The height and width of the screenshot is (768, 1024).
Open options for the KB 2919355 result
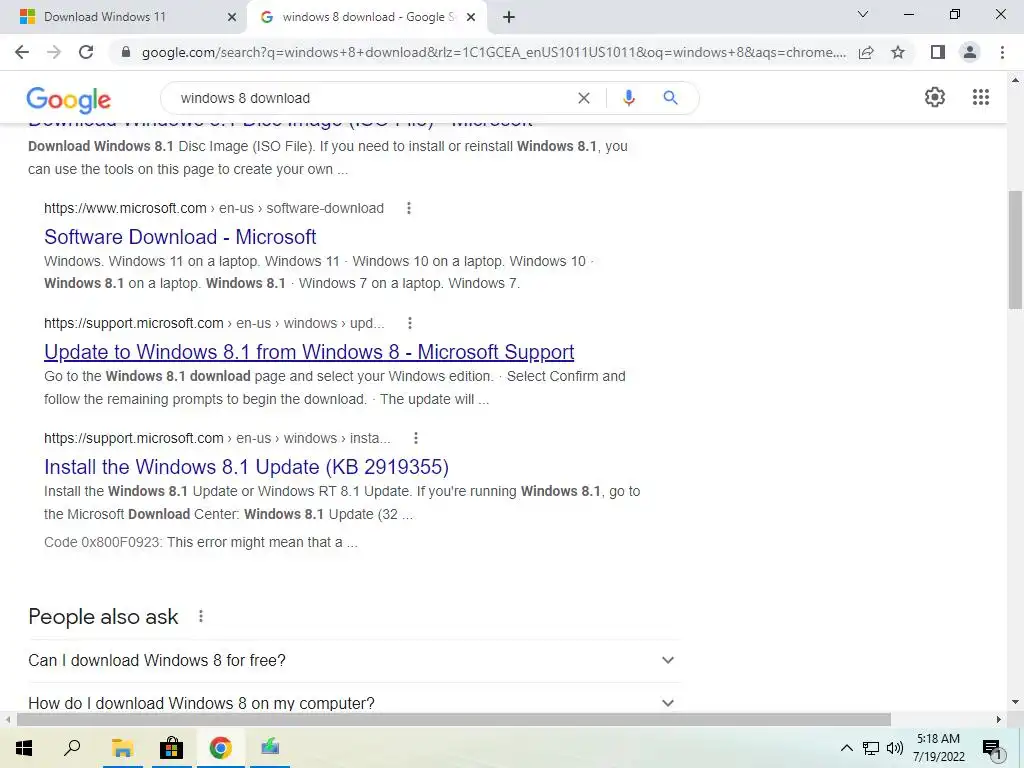point(415,438)
